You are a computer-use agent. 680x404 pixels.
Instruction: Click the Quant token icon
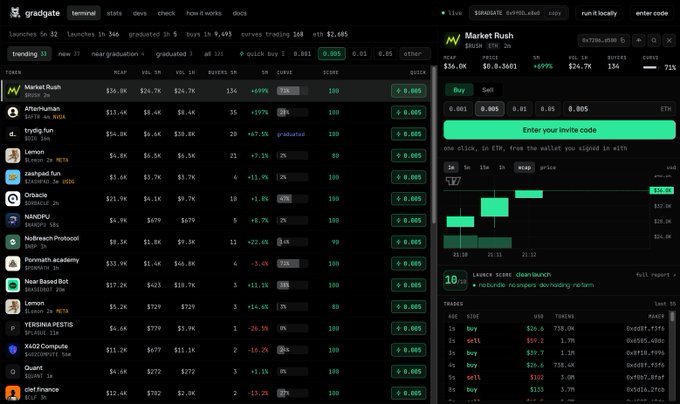tap(13, 371)
